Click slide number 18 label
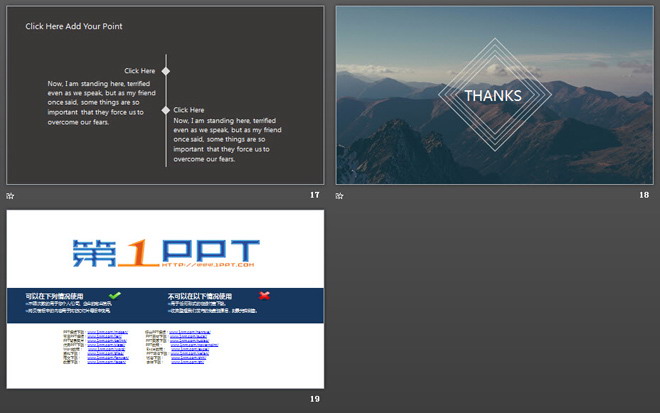The image size is (660, 413). pyautogui.click(x=644, y=195)
